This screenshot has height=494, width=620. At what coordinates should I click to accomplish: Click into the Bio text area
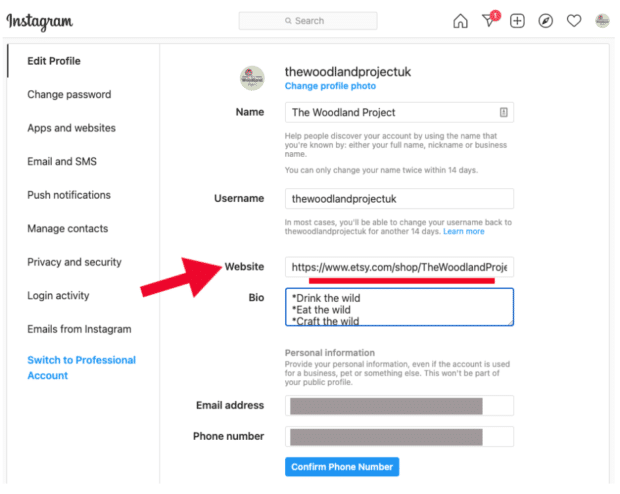[398, 307]
